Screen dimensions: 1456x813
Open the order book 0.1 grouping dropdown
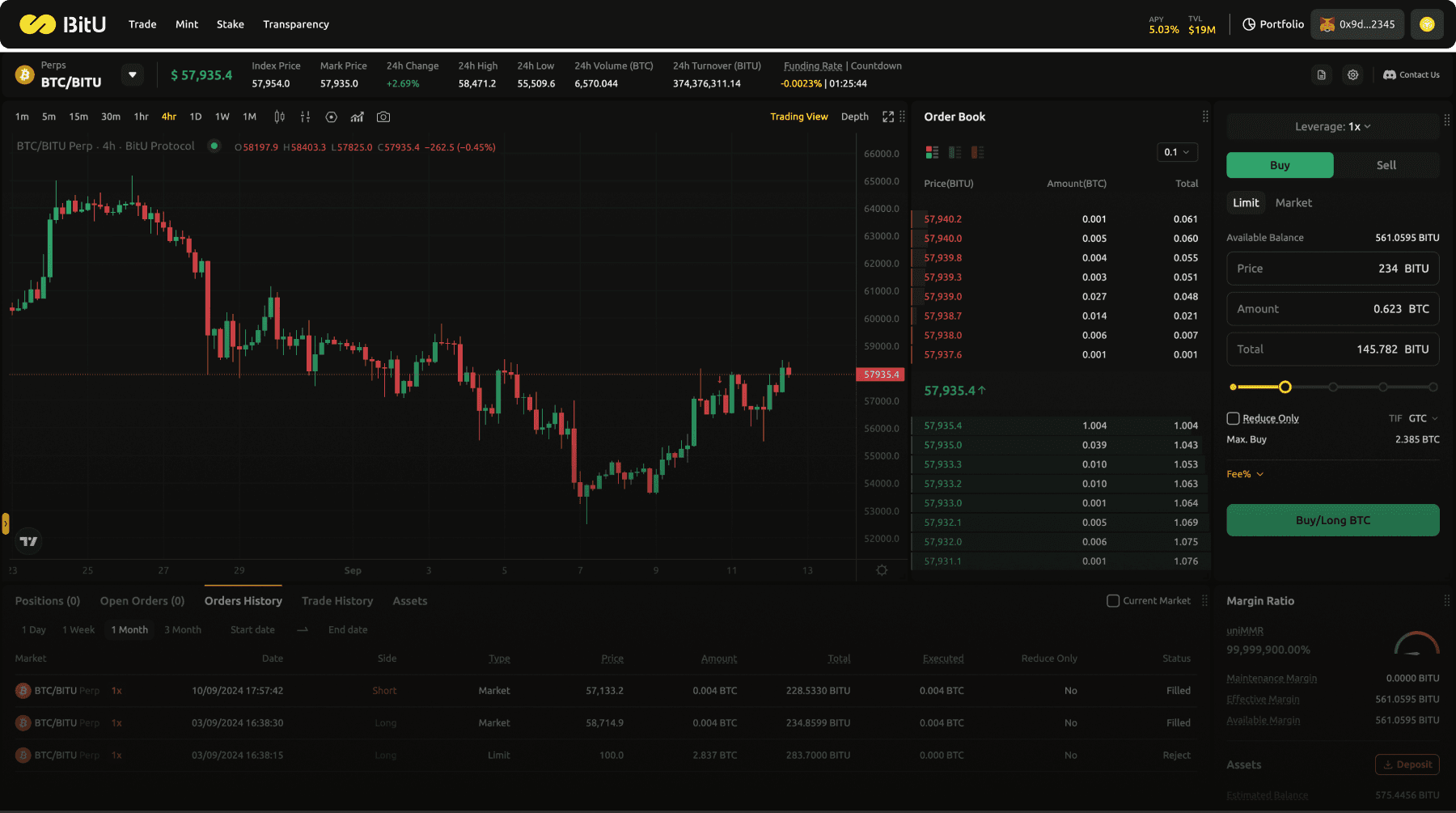pos(1177,152)
